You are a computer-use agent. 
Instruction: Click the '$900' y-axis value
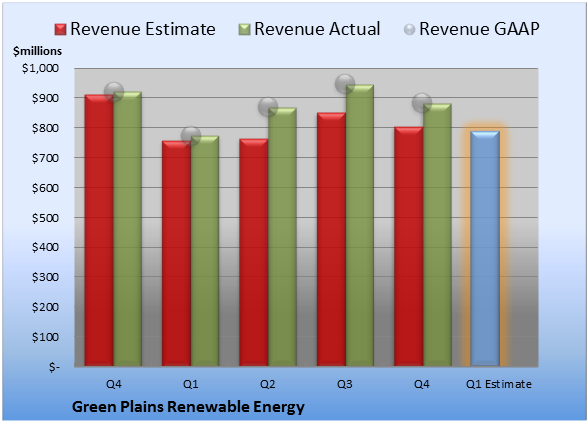[x=45, y=98]
